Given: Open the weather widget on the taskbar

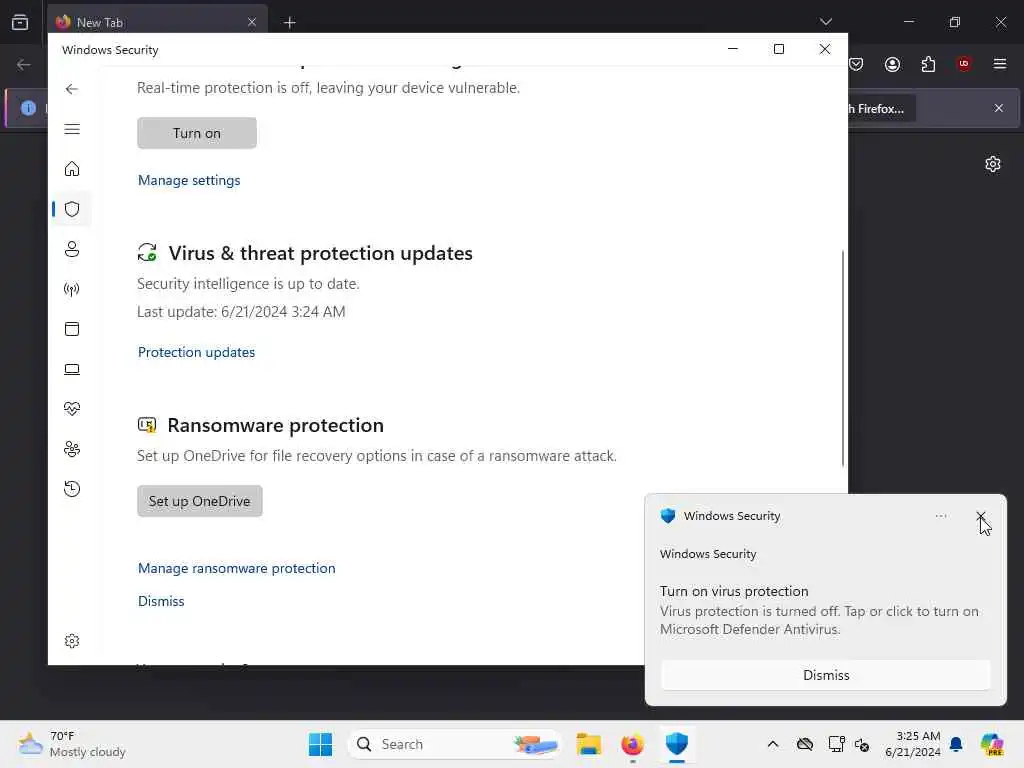Looking at the screenshot, I should [x=72, y=744].
